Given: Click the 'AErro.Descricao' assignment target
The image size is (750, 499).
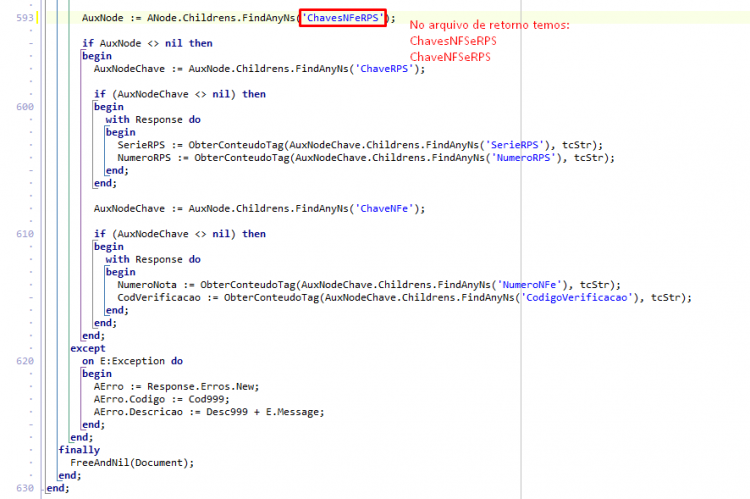Looking at the screenshot, I should coord(138,412).
